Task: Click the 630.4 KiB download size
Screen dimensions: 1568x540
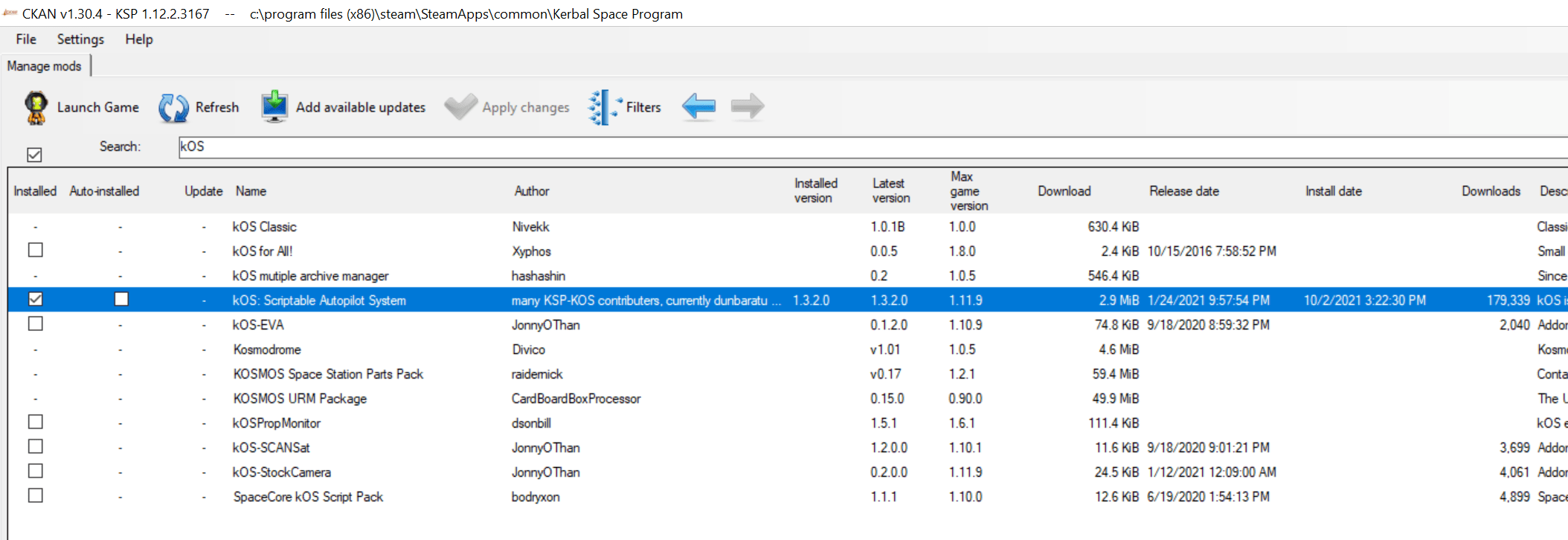Action: [x=1114, y=227]
